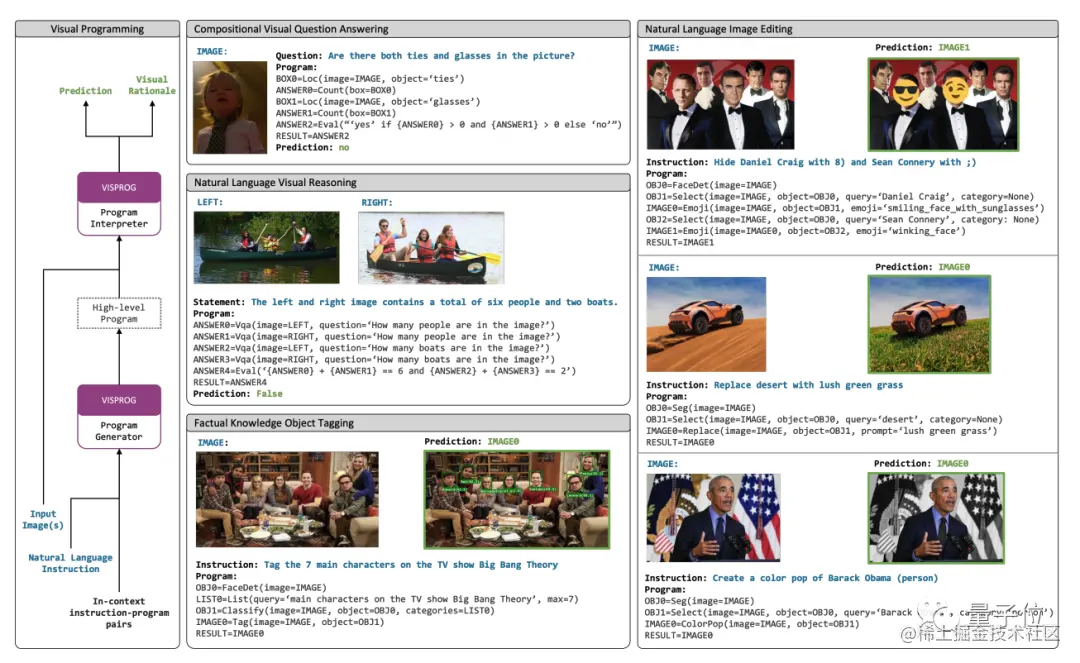Click 'Prediction: IMAGE0' label above tagged group
Image resolution: width=1080 pixels, height=663 pixels.
click(x=472, y=441)
